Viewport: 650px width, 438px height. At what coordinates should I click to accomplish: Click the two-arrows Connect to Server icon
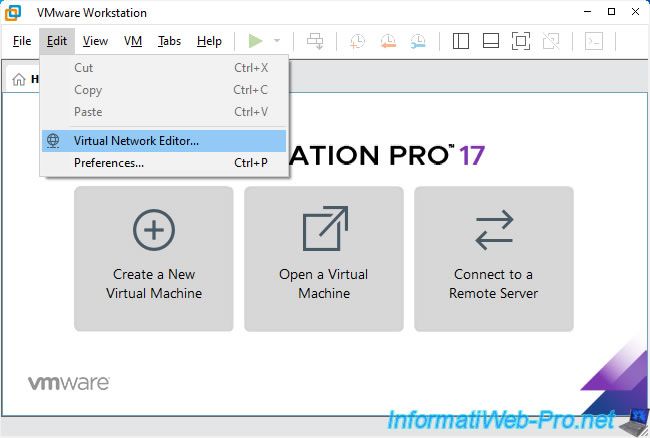pyautogui.click(x=494, y=230)
